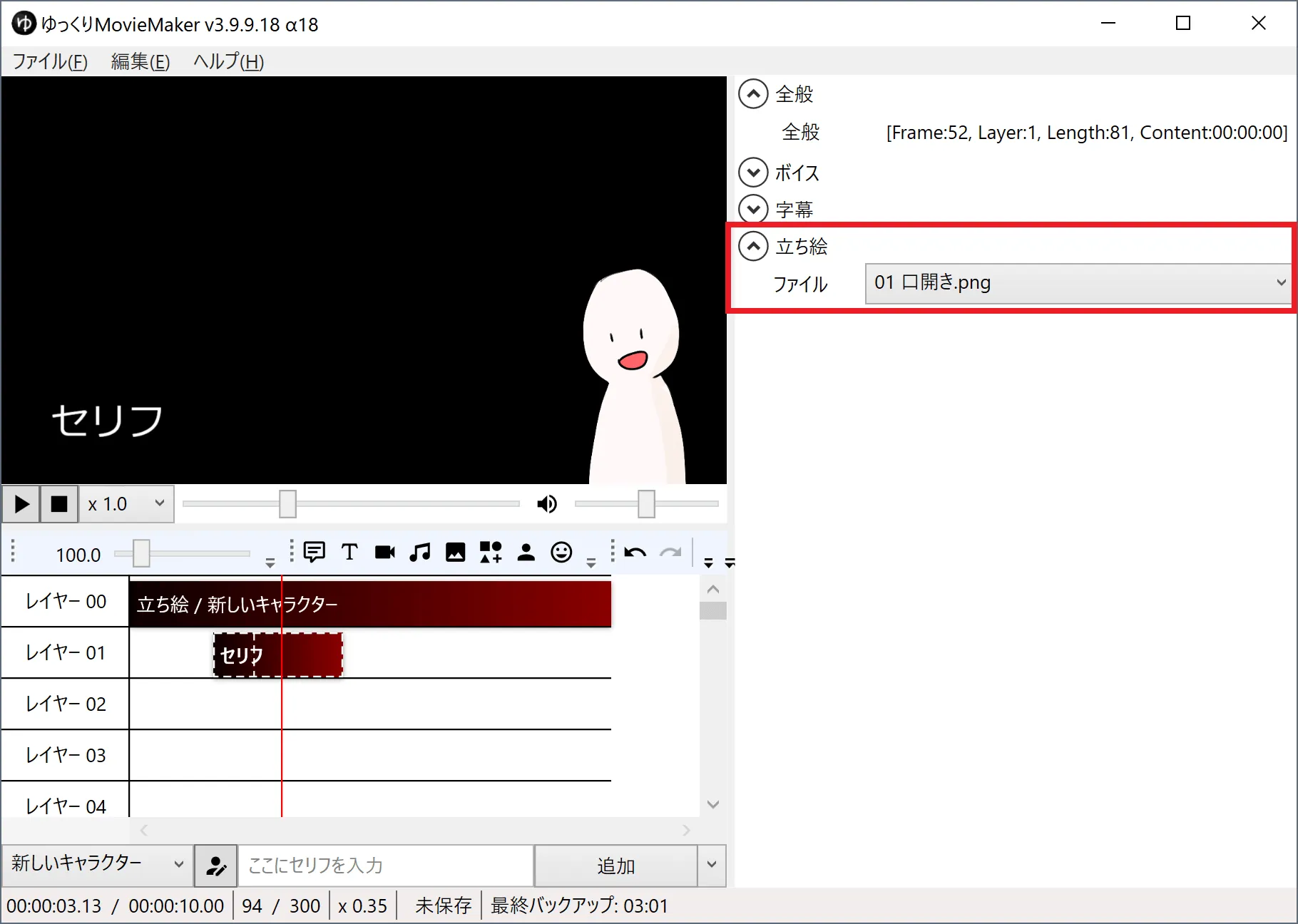The image size is (1298, 924).
Task: Open the ファイル(F) menu
Action: click(50, 61)
